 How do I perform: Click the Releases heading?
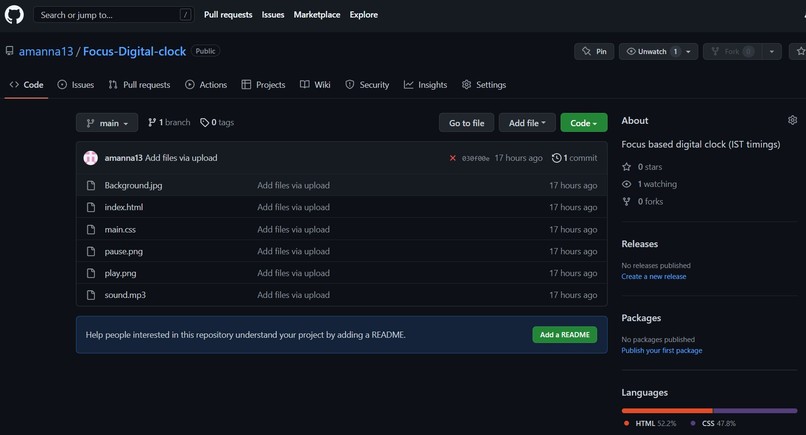click(x=639, y=244)
